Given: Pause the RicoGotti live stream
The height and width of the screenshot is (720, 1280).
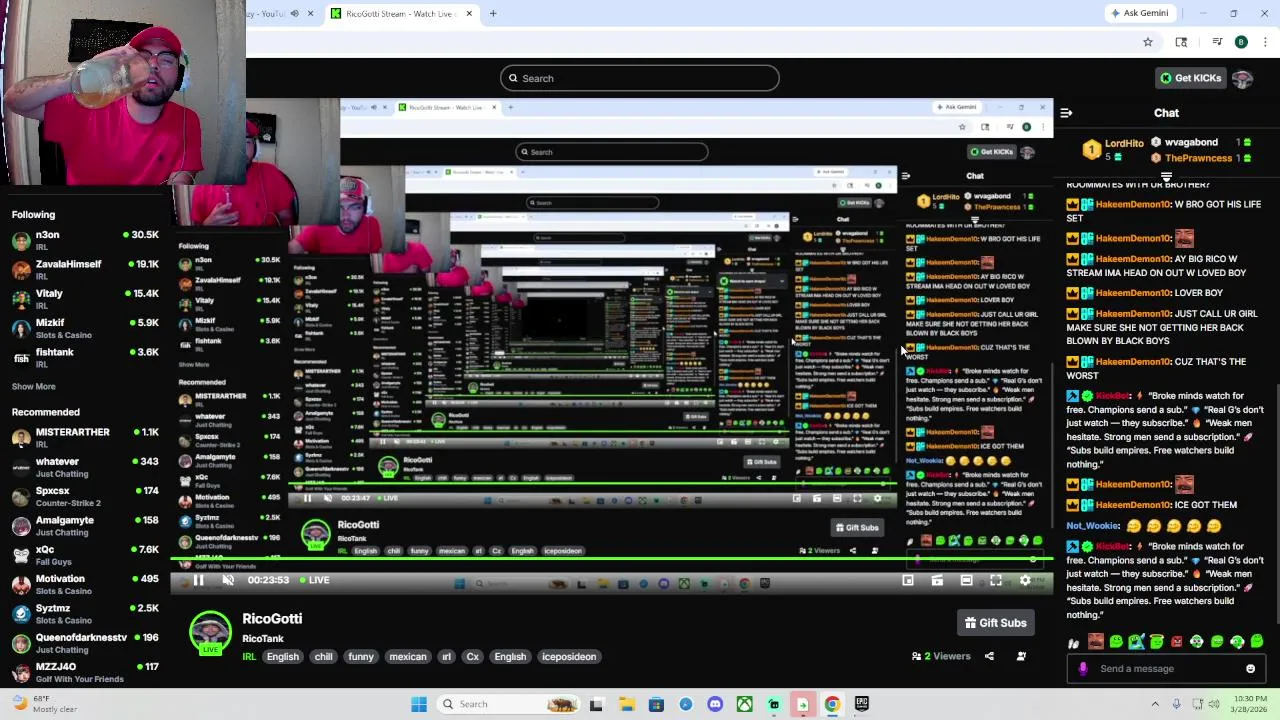Looking at the screenshot, I should point(198,580).
